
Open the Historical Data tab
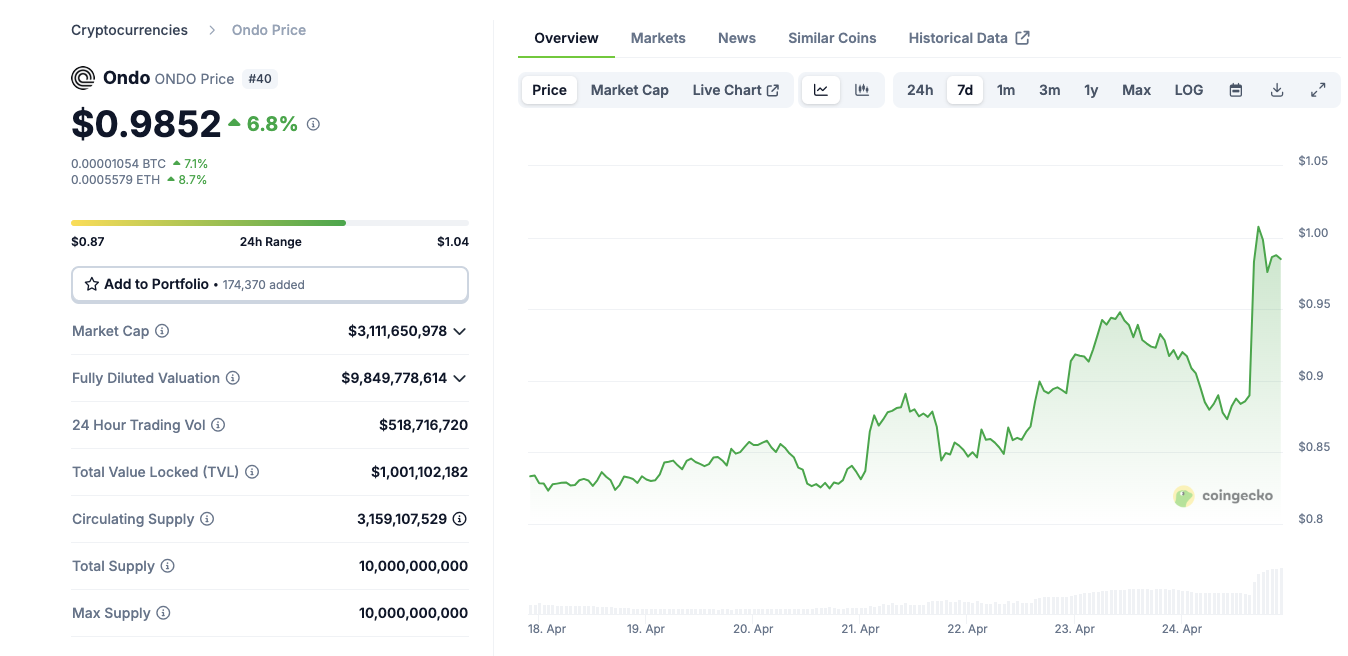tap(958, 37)
